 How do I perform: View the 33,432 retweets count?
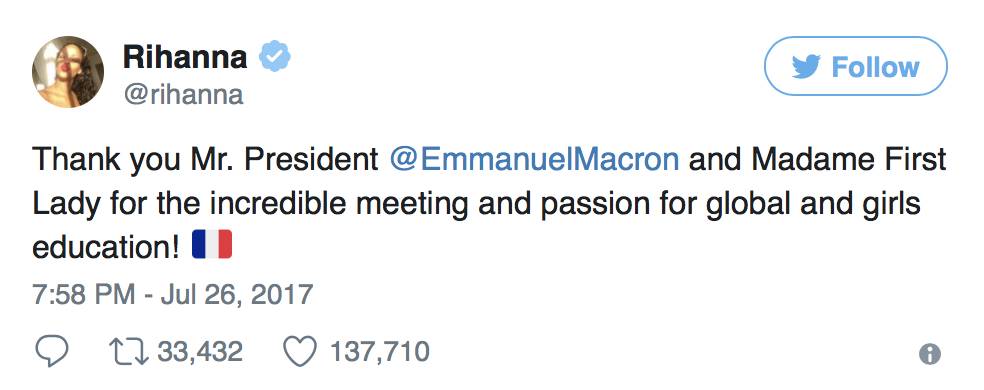[x=200, y=351]
